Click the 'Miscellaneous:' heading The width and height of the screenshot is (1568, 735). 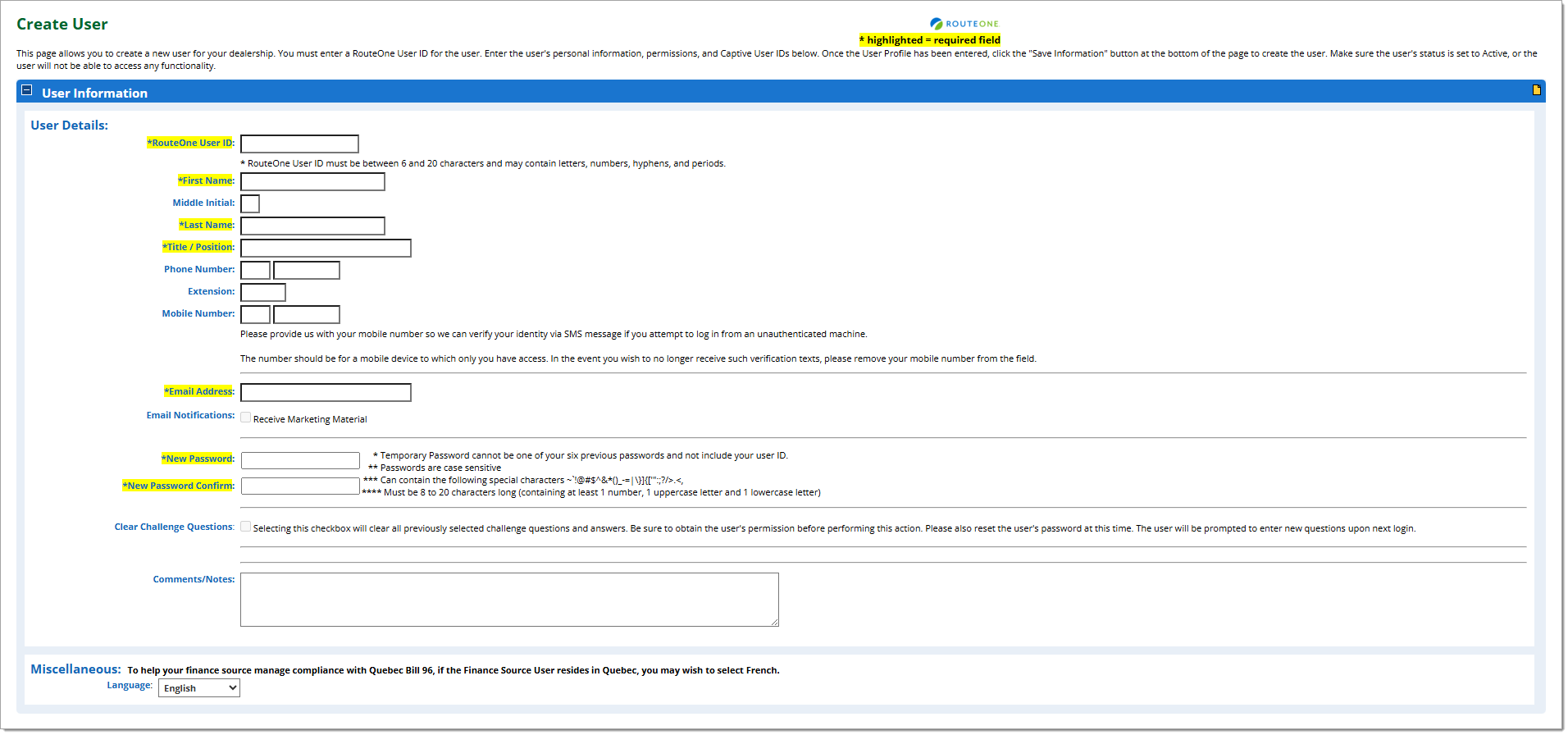(75, 669)
